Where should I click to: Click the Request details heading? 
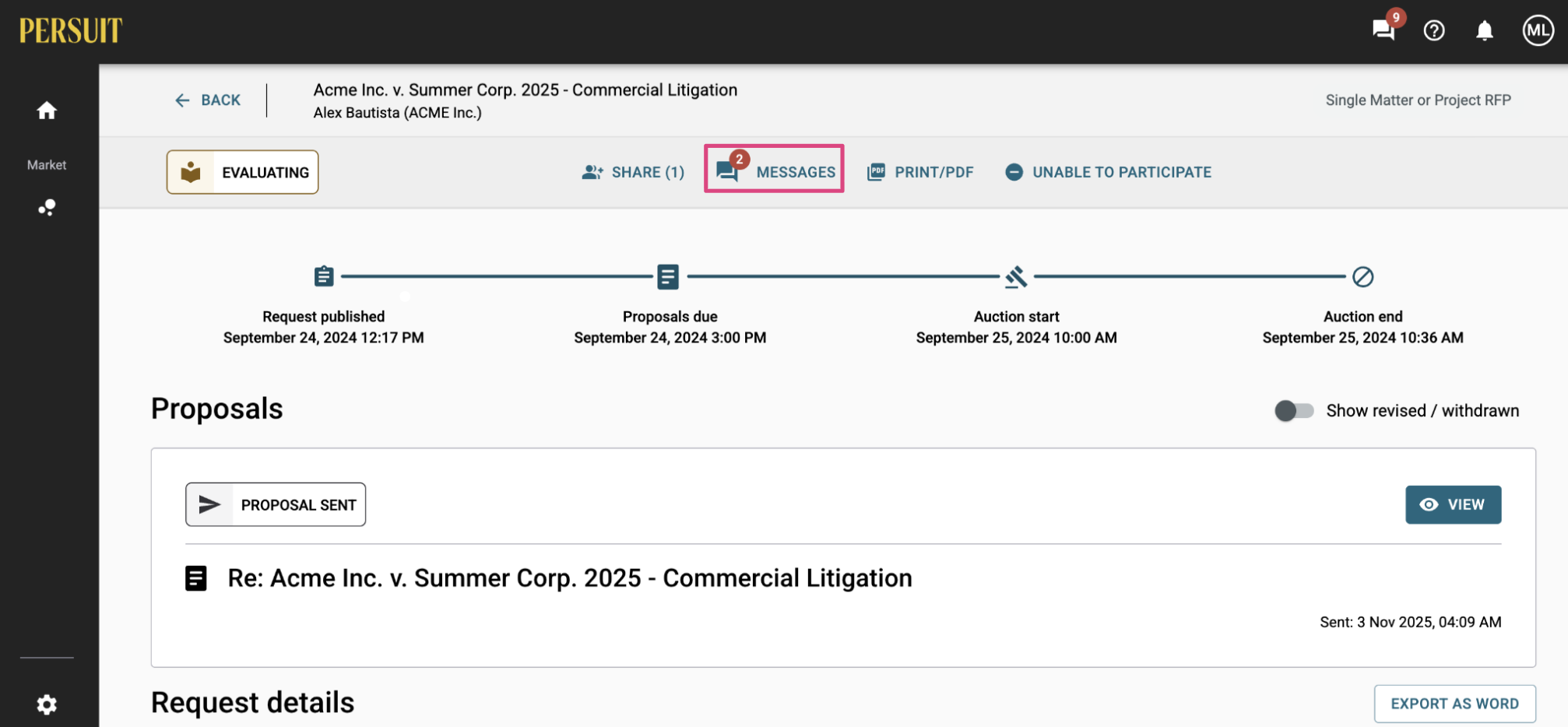pyautogui.click(x=253, y=703)
